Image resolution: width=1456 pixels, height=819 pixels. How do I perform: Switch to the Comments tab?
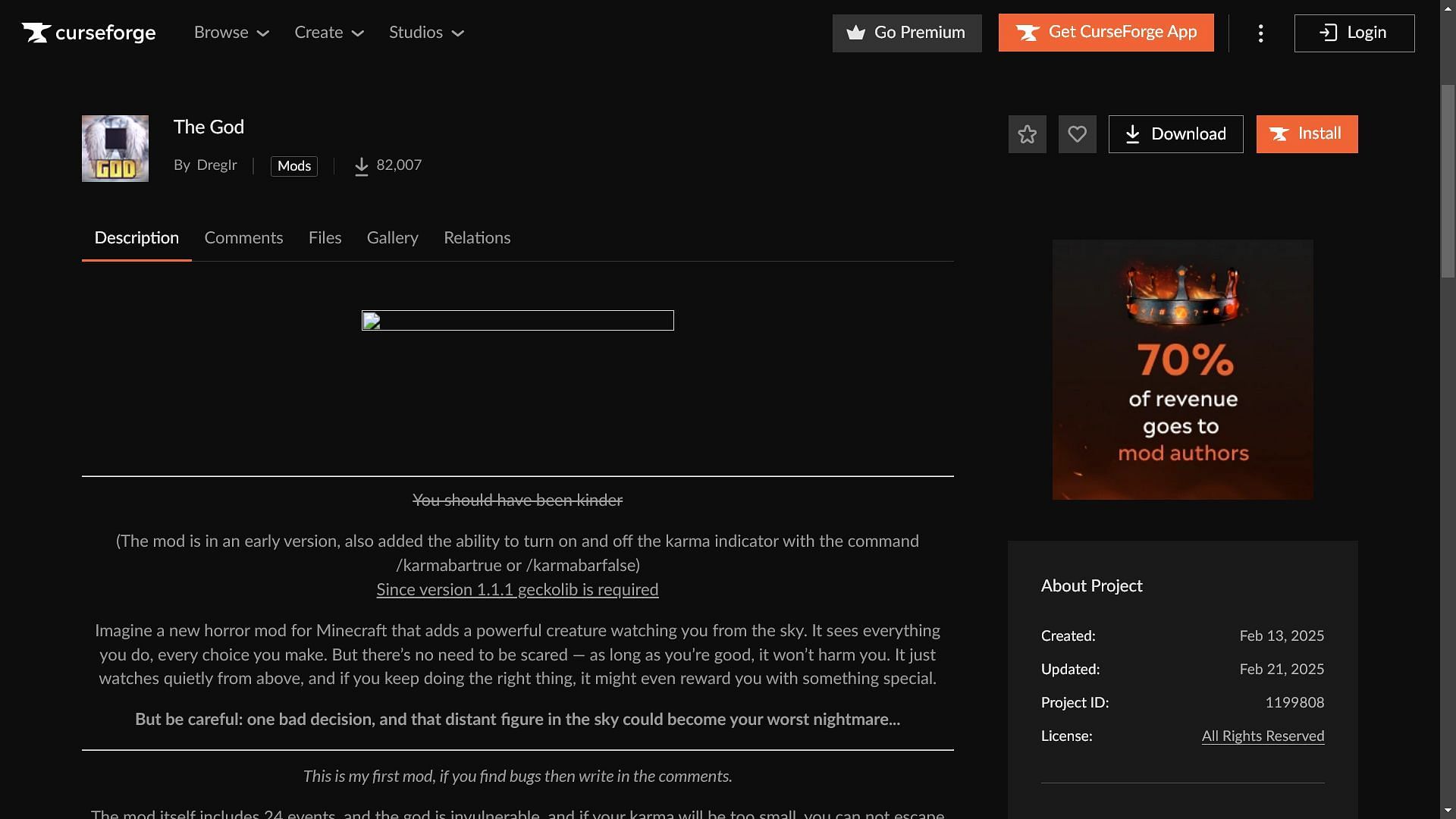pyautogui.click(x=243, y=238)
